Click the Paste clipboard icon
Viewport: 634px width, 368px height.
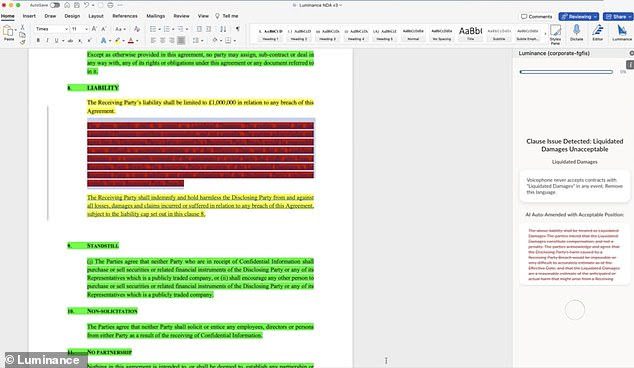[x=8, y=31]
